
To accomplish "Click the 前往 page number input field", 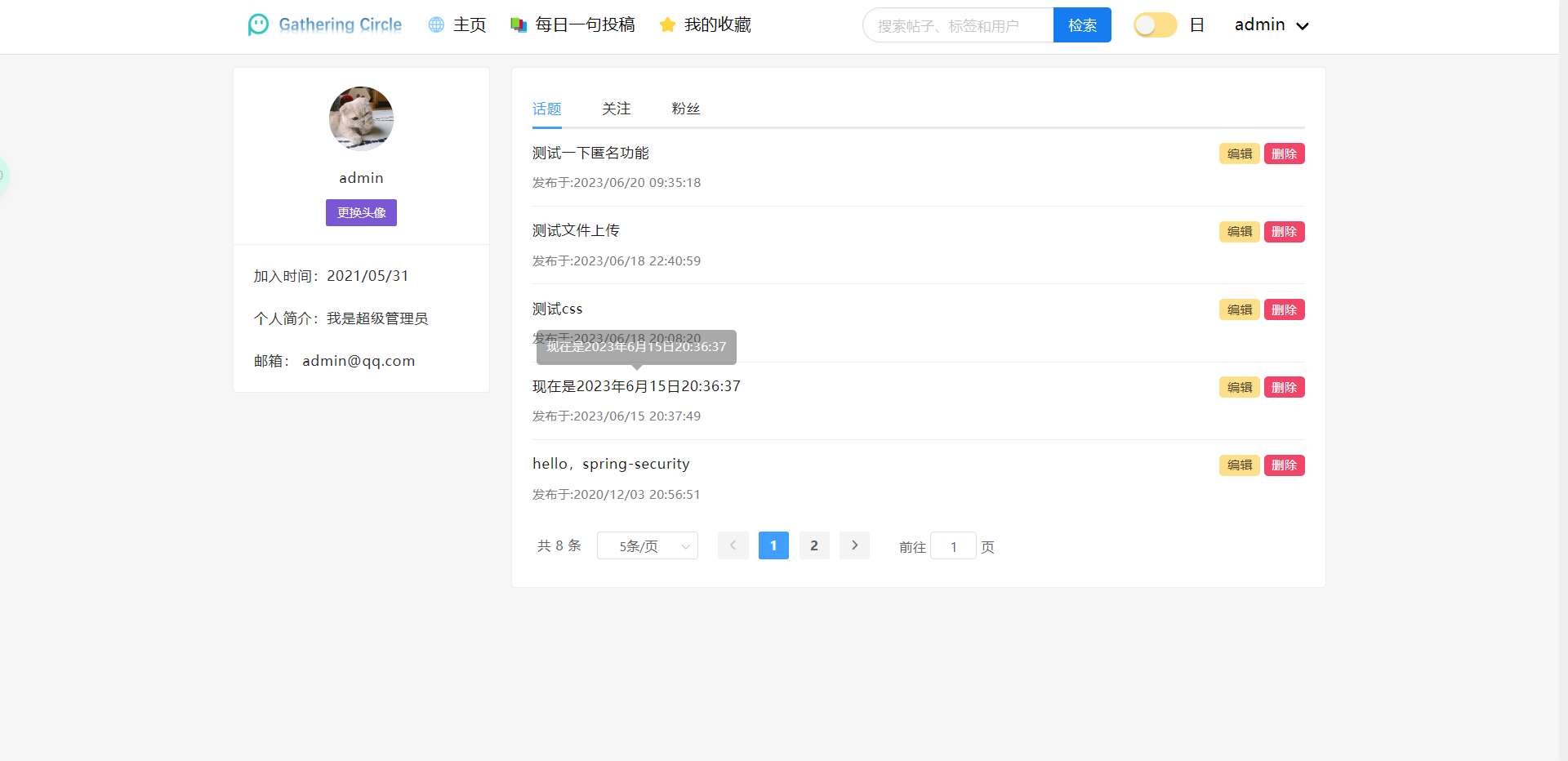I will click(953, 545).
